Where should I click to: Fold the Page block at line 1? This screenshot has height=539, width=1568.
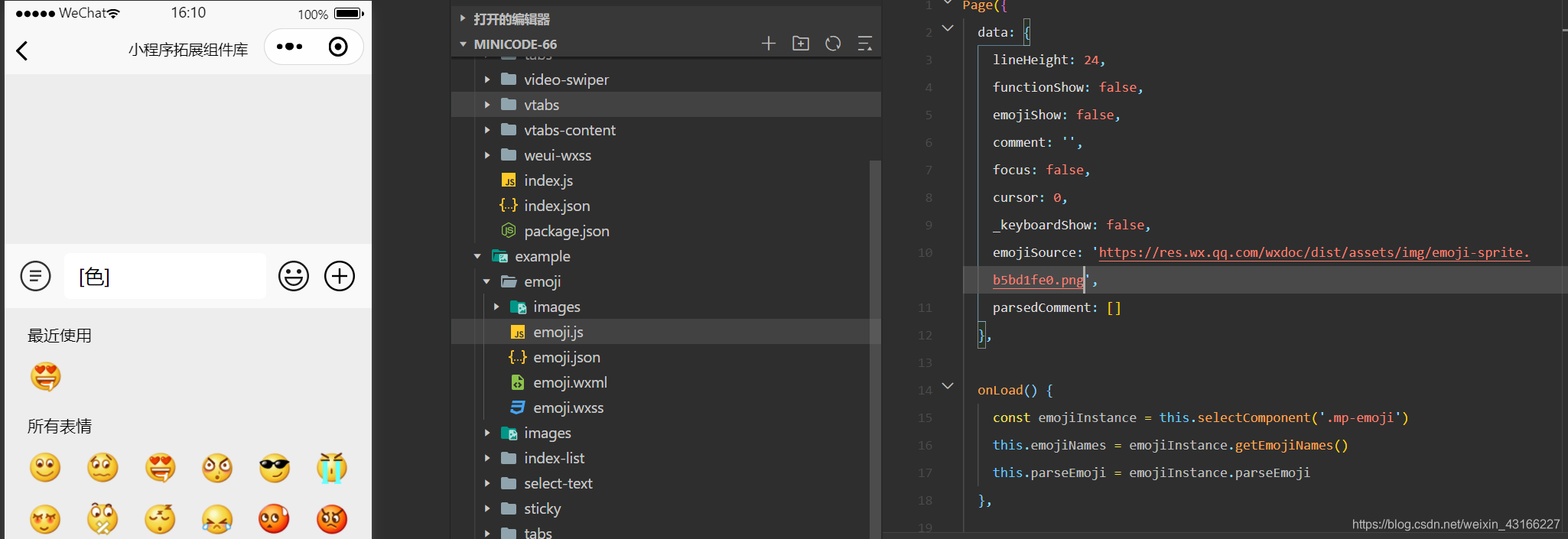tap(948, 3)
